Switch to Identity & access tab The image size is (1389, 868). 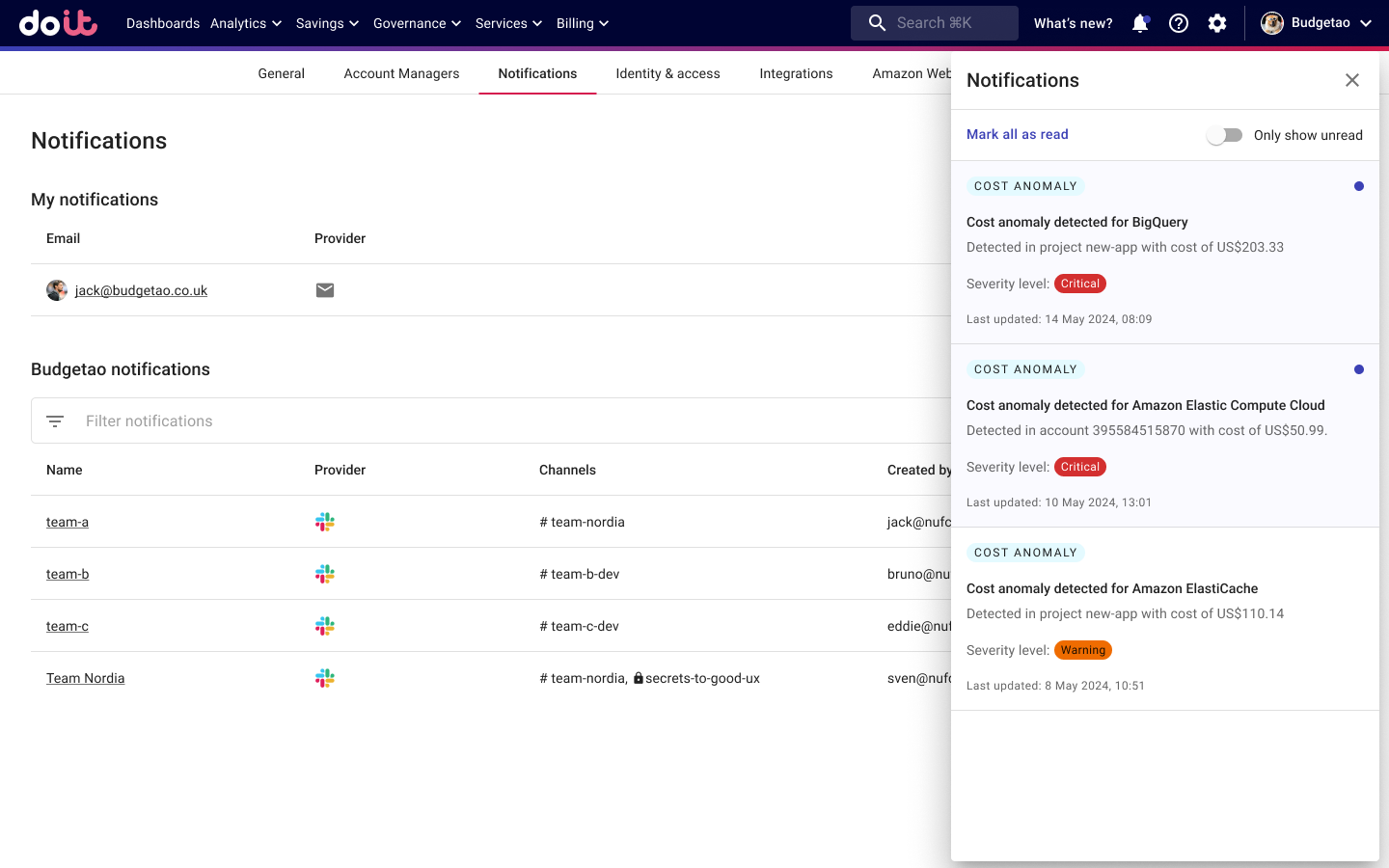(x=668, y=73)
